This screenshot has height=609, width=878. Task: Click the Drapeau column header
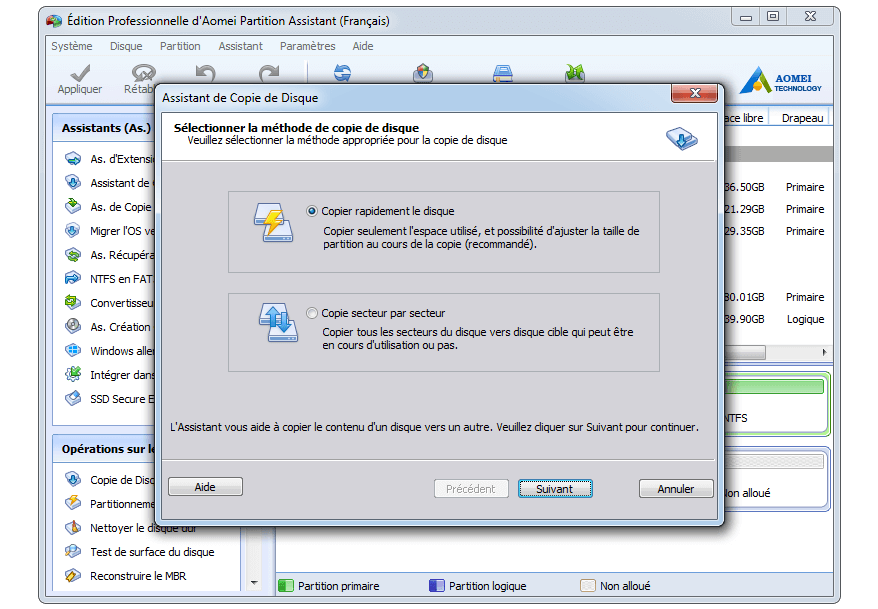pyautogui.click(x=802, y=118)
